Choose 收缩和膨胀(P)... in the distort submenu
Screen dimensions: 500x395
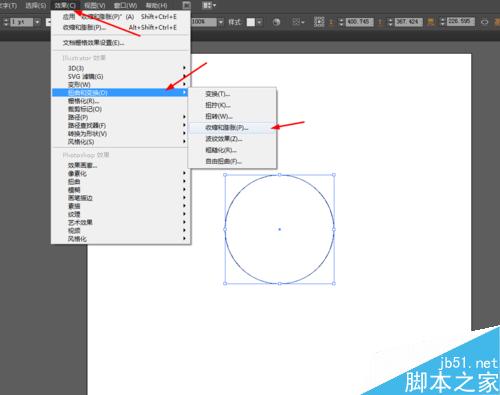[232, 128]
